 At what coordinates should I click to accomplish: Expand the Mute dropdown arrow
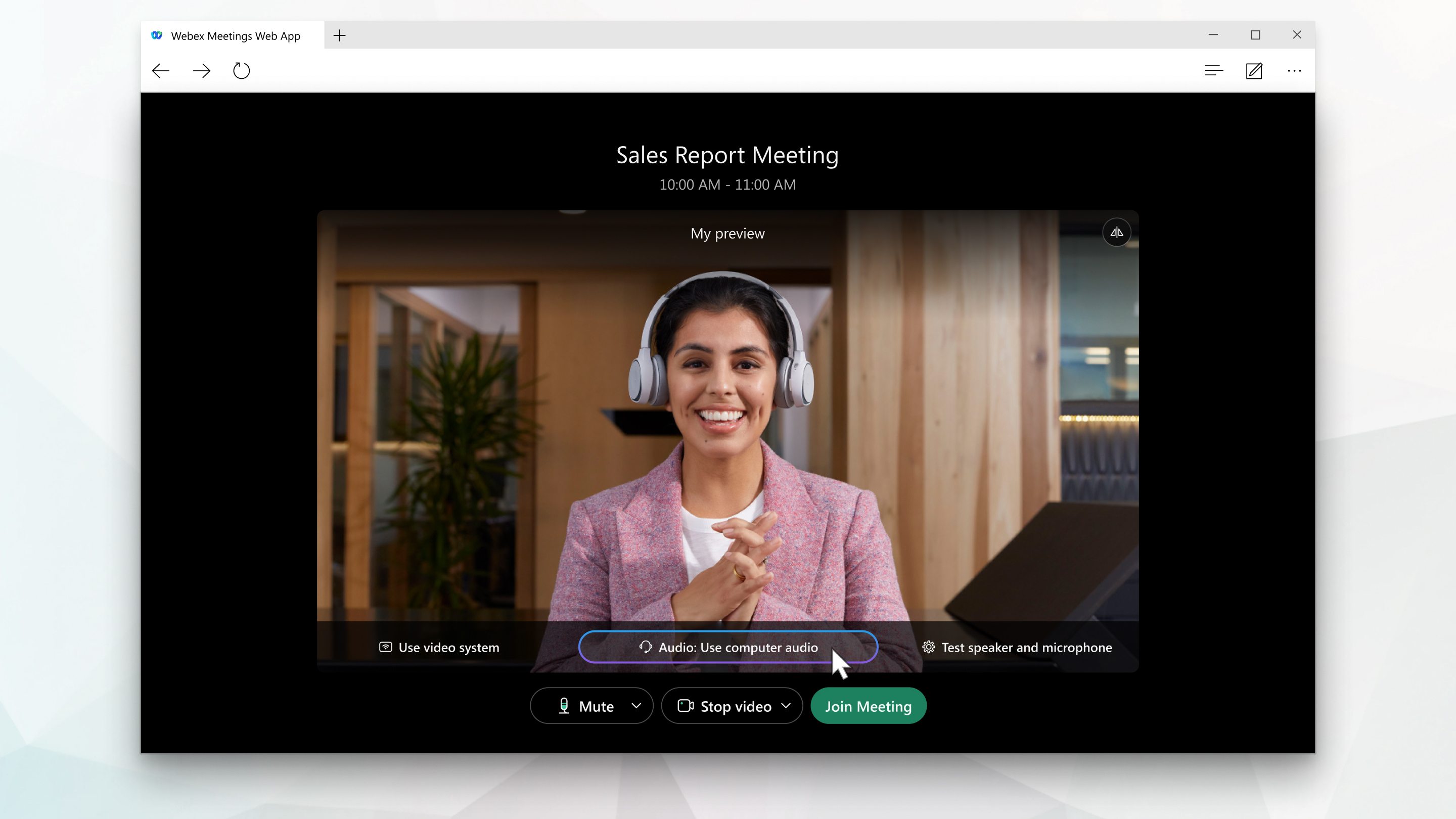[x=636, y=706]
